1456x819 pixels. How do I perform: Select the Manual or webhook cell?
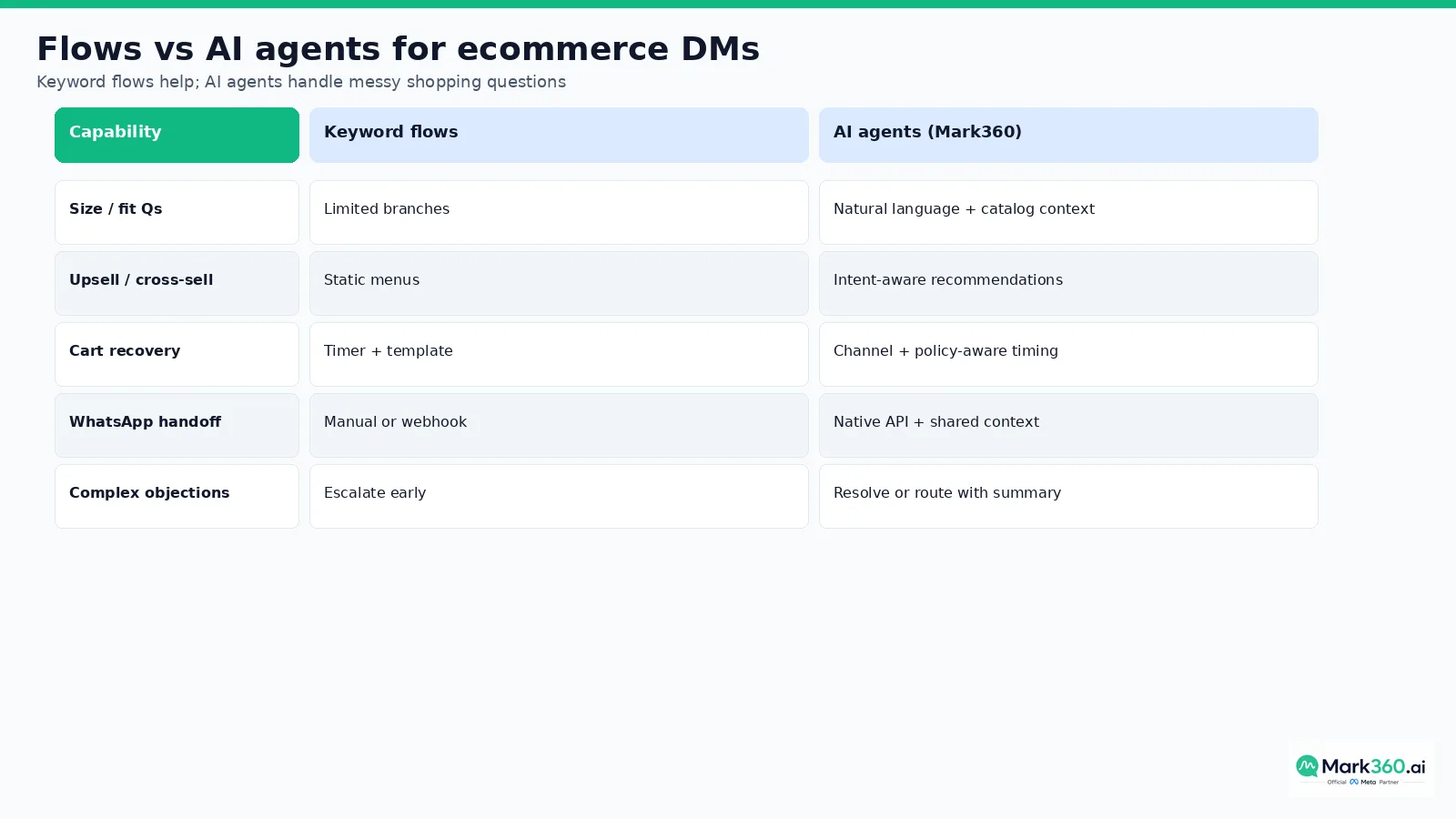[x=559, y=425]
